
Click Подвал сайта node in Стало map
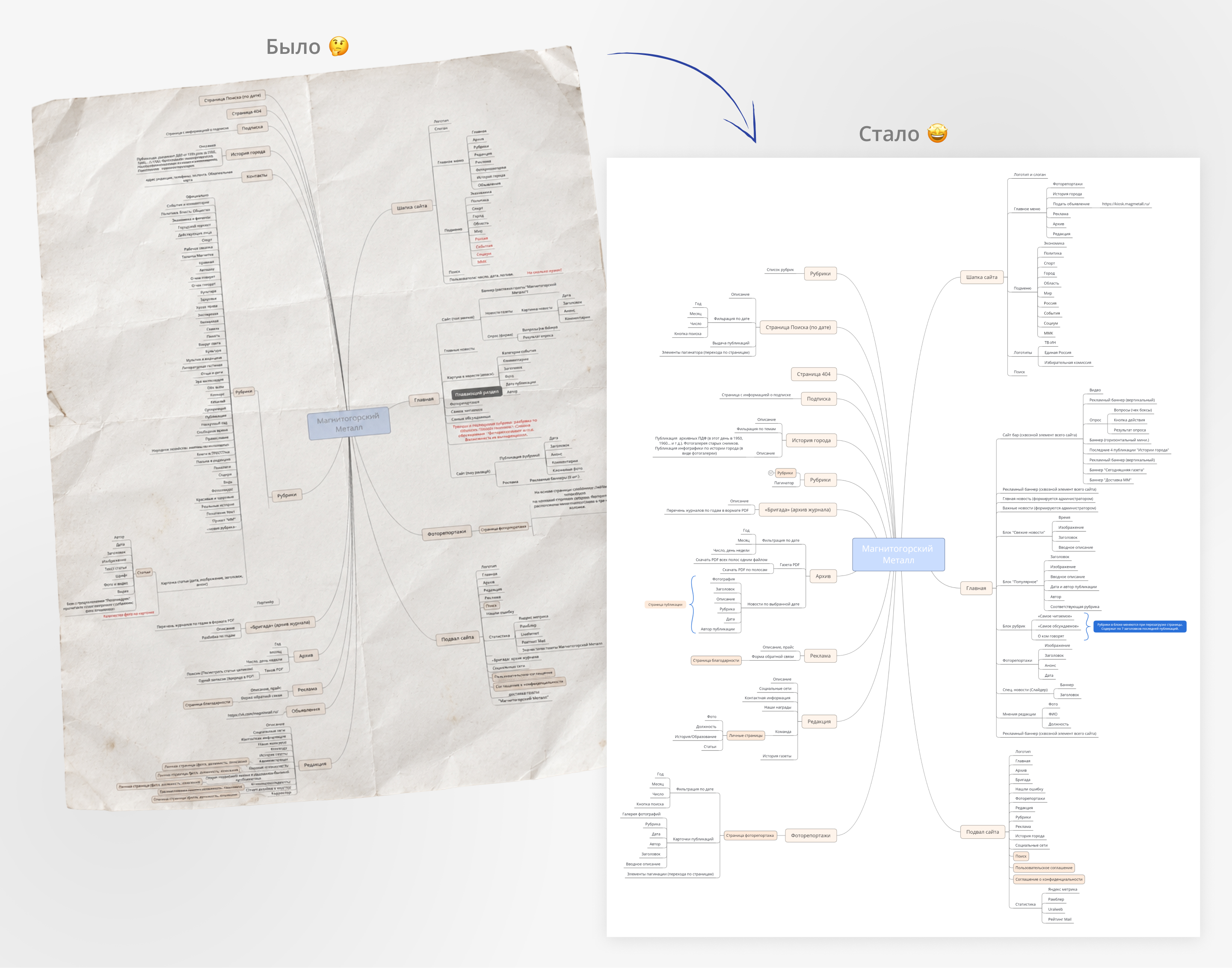(x=982, y=832)
